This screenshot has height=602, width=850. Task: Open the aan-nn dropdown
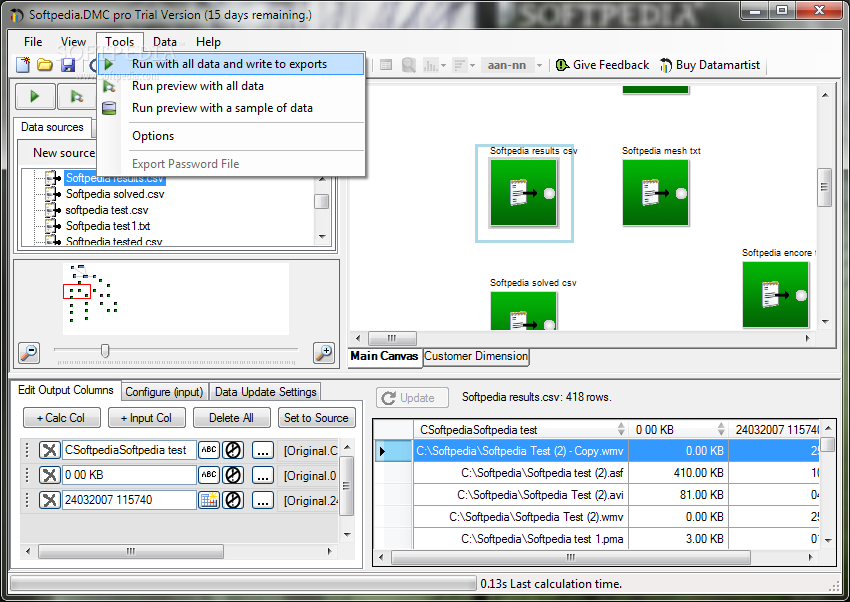tap(539, 66)
